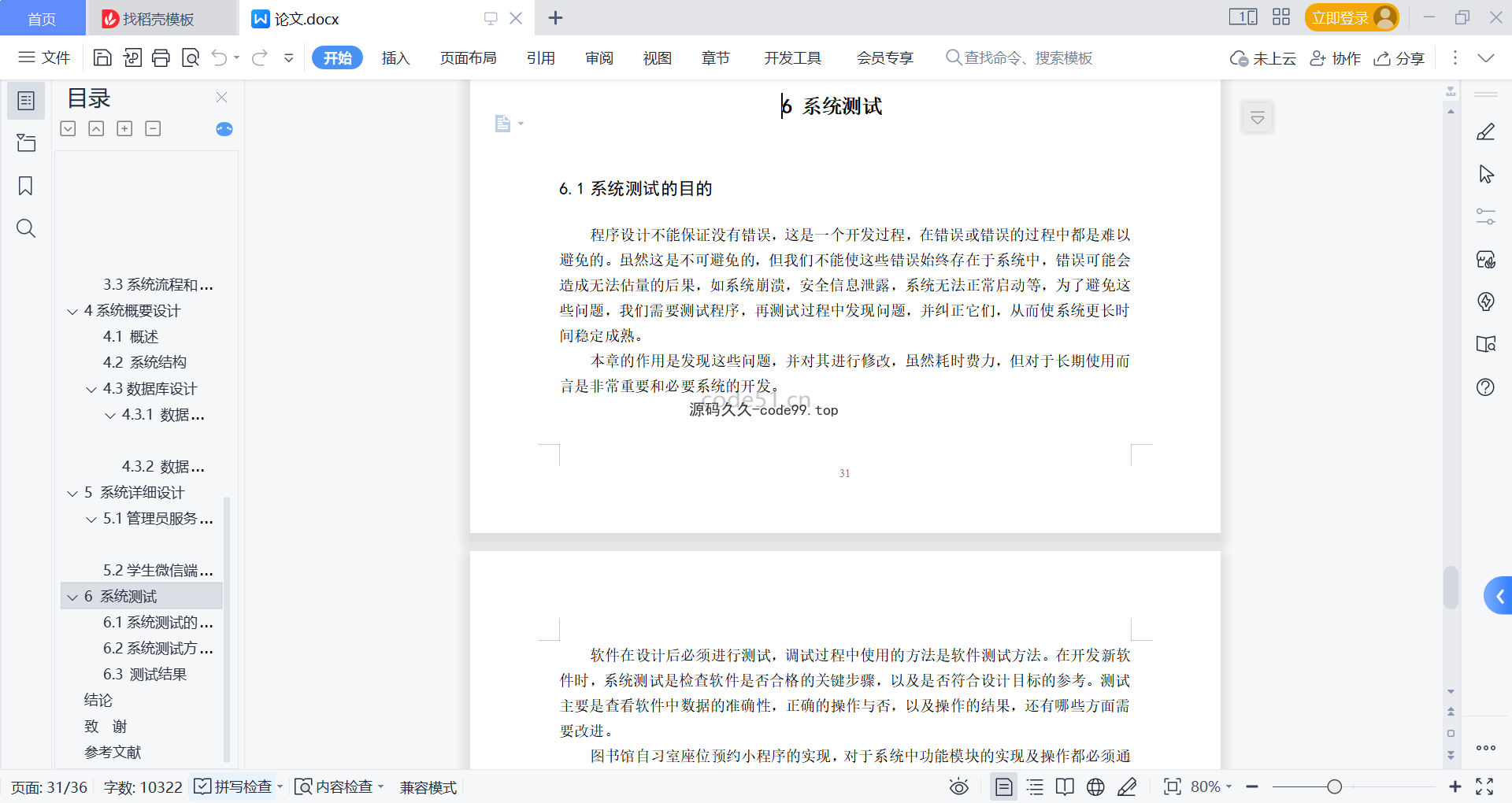Click expand-all button in 目录 panel
The width and height of the screenshot is (1512, 803).
click(x=125, y=128)
